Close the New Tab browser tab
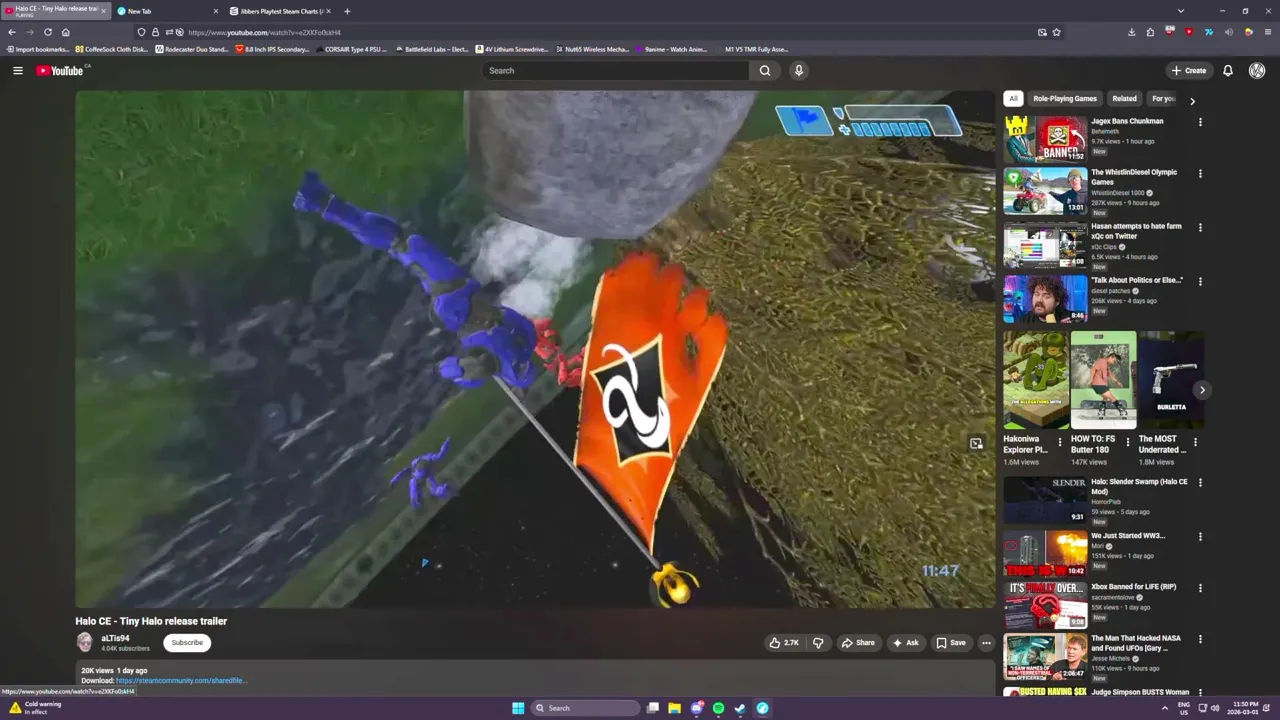1280x720 pixels. tap(215, 11)
